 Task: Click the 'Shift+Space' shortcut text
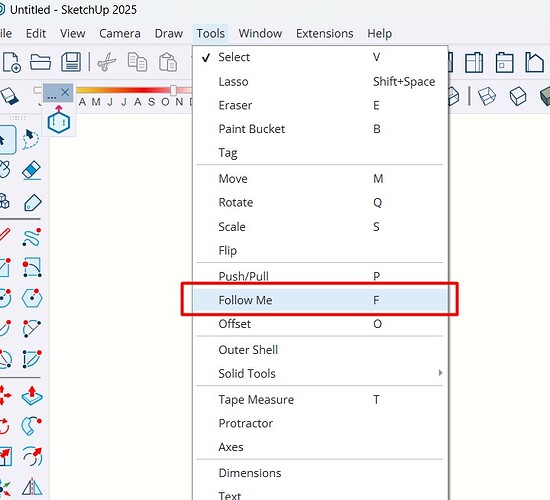point(404,82)
